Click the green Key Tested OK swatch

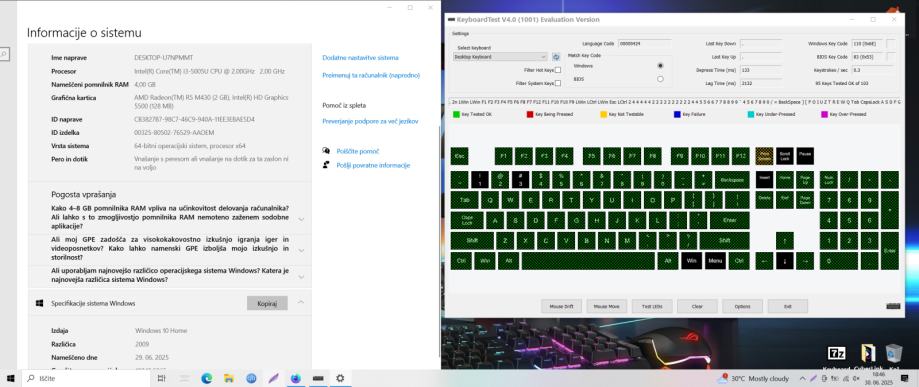point(456,114)
